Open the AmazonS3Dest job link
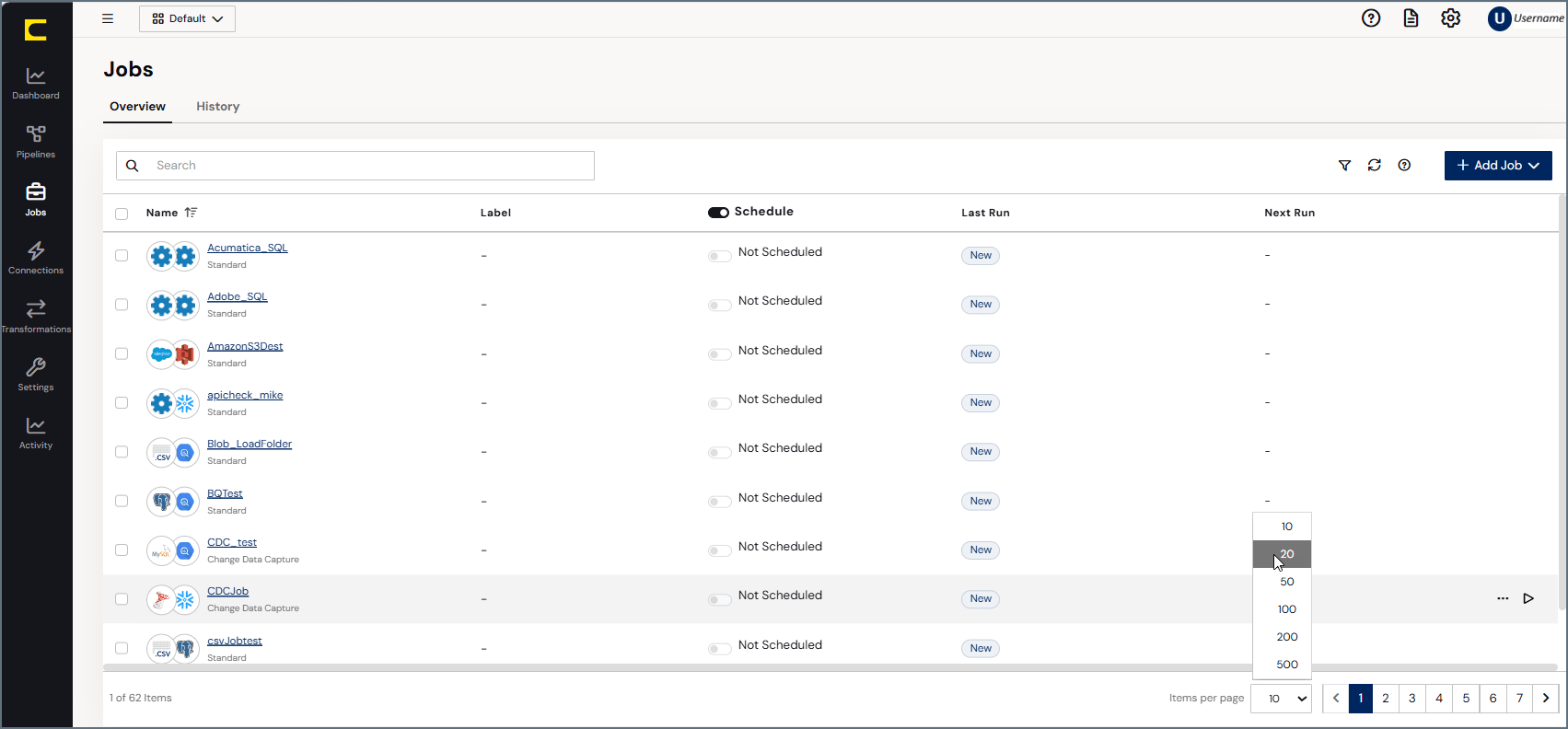1568x729 pixels. click(x=245, y=346)
